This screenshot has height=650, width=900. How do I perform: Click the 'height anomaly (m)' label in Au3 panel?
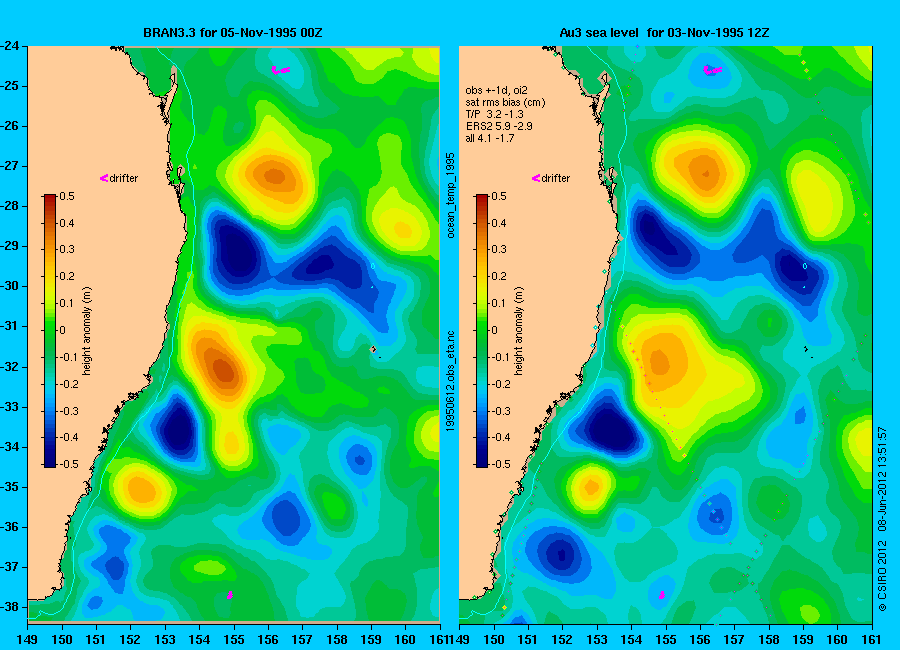(519, 331)
